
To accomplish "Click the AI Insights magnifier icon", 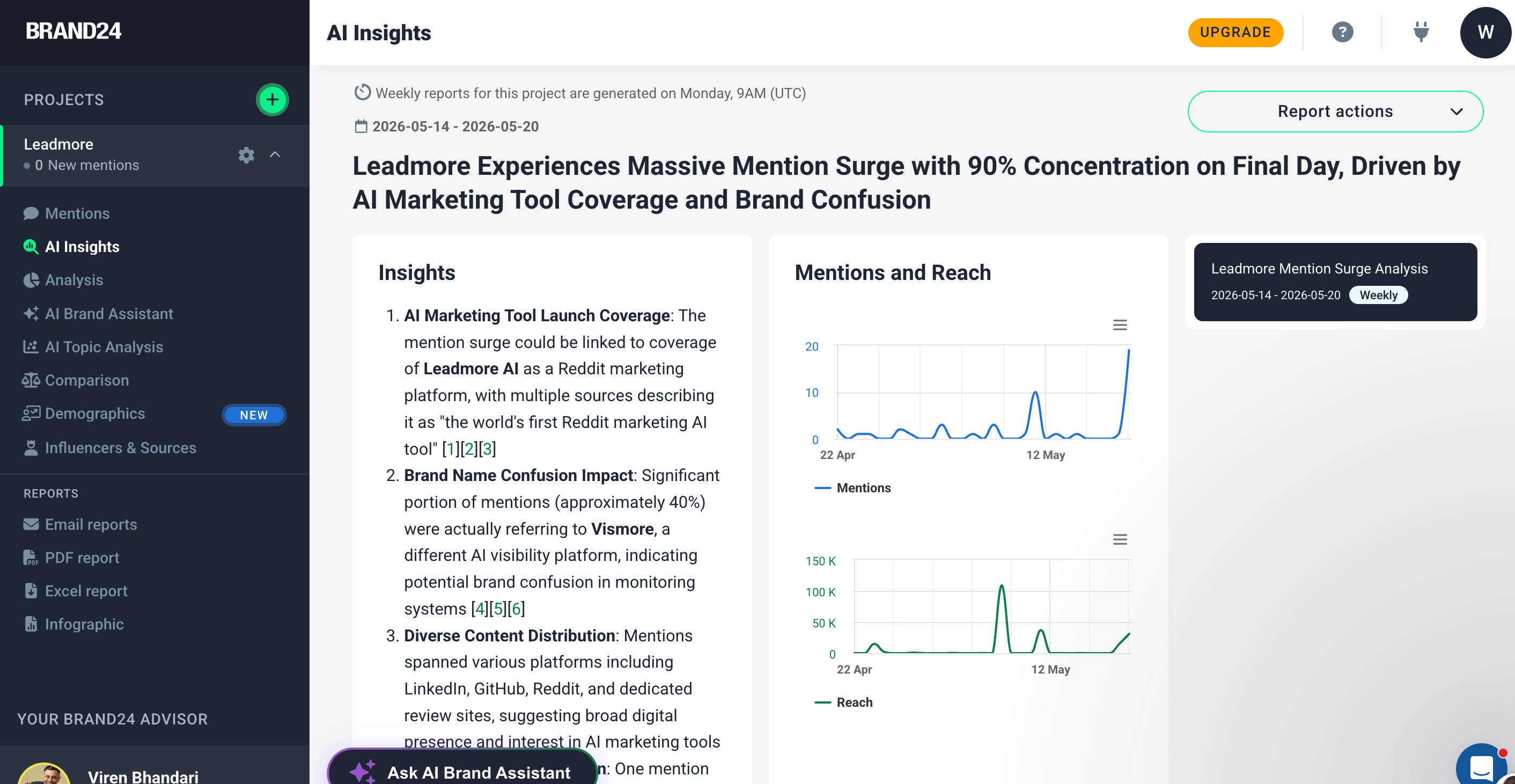I will coord(31,247).
